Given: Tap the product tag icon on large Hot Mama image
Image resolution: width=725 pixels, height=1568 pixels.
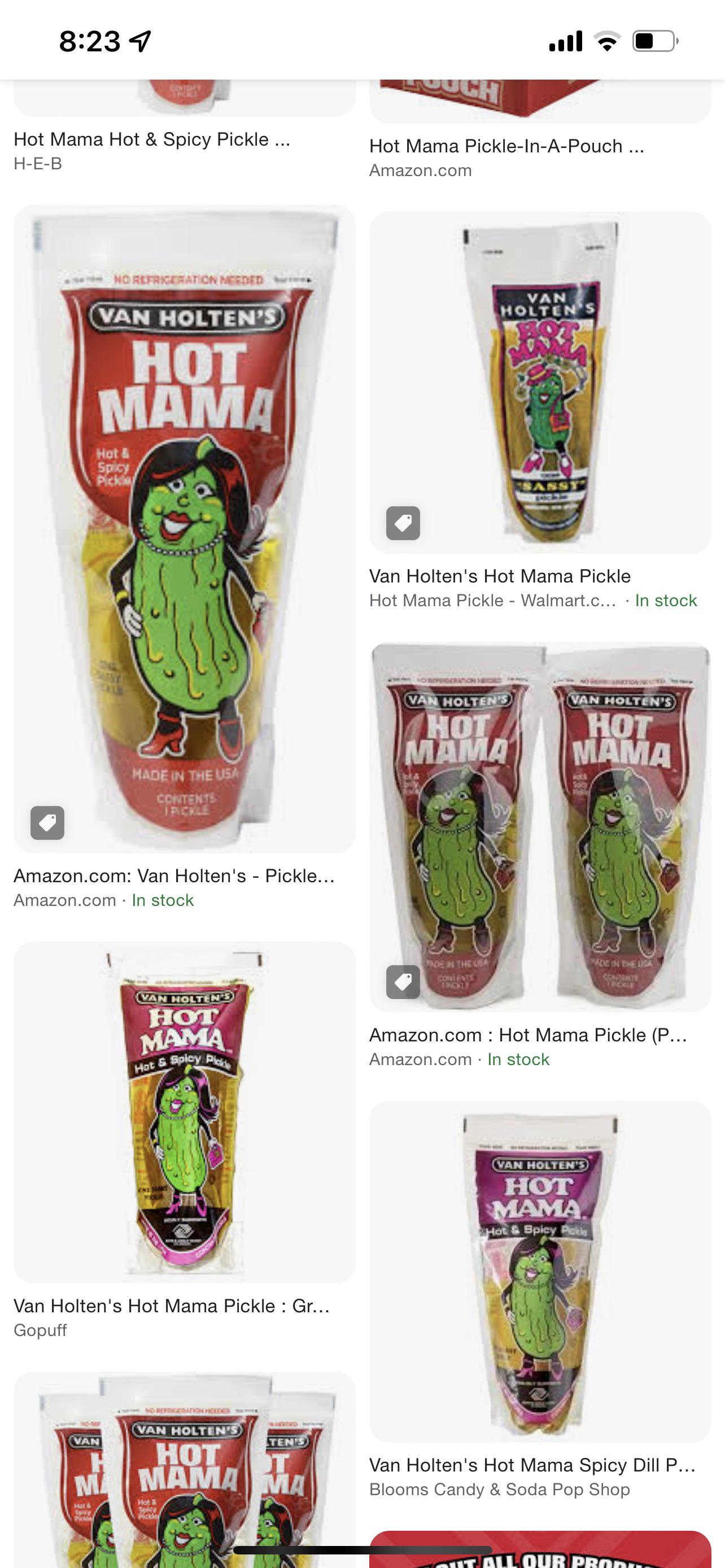Looking at the screenshot, I should pos(47,823).
